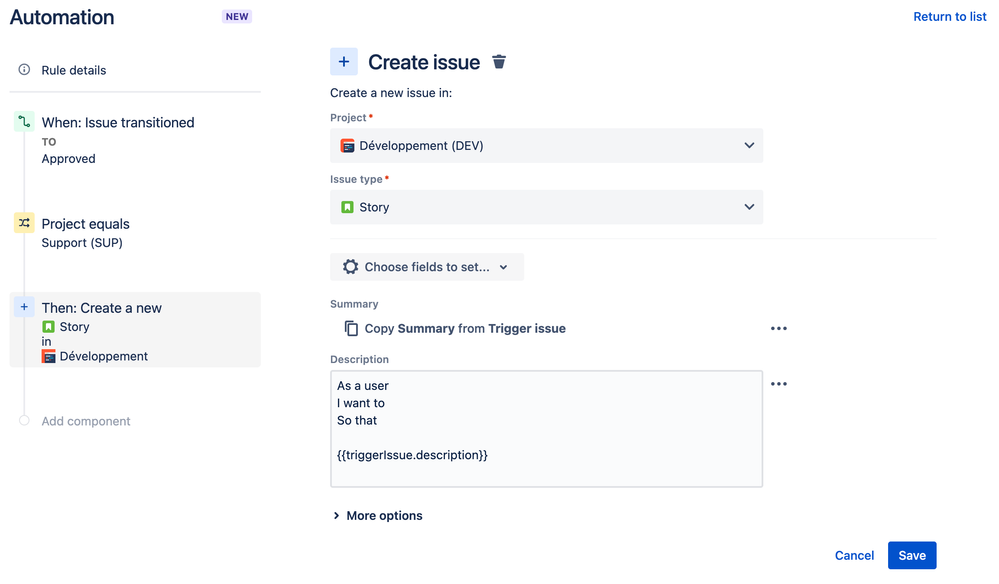Click the gear icon on Choose fields to set
This screenshot has width=999, height=584.
349,266
